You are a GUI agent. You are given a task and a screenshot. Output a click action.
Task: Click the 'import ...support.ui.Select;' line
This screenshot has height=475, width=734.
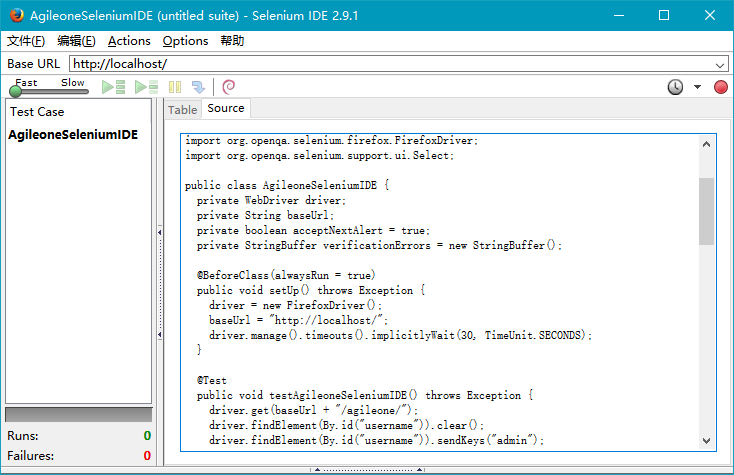click(x=319, y=155)
